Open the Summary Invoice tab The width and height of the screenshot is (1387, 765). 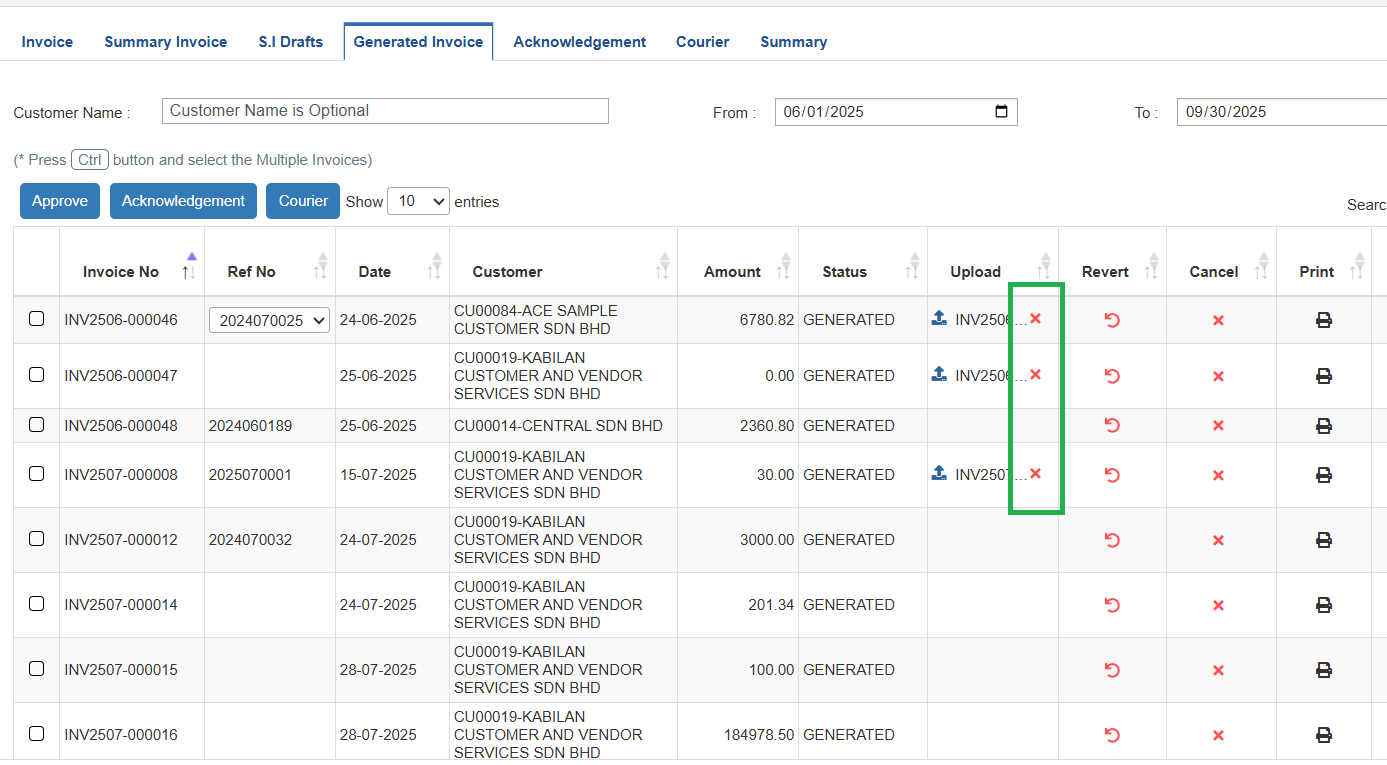[166, 42]
